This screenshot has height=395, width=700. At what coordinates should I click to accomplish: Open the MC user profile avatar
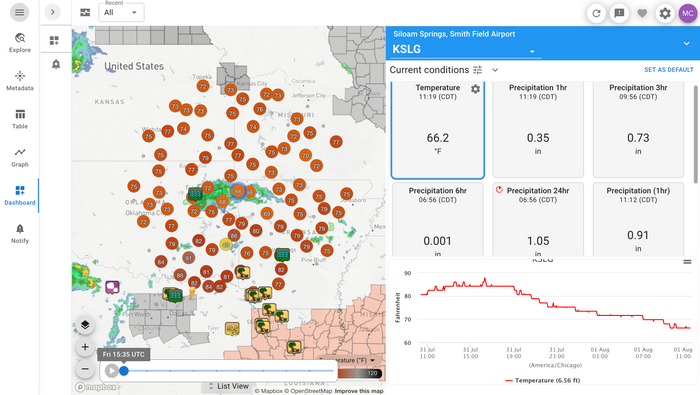point(688,13)
